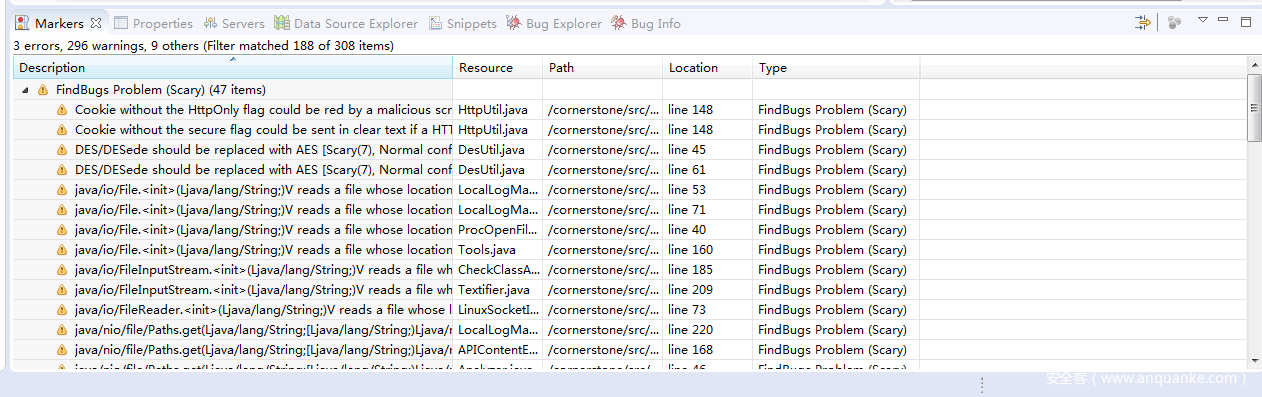This screenshot has height=397, width=1262.
Task: Open the Markers view menu triangle
Action: click(x=1203, y=20)
